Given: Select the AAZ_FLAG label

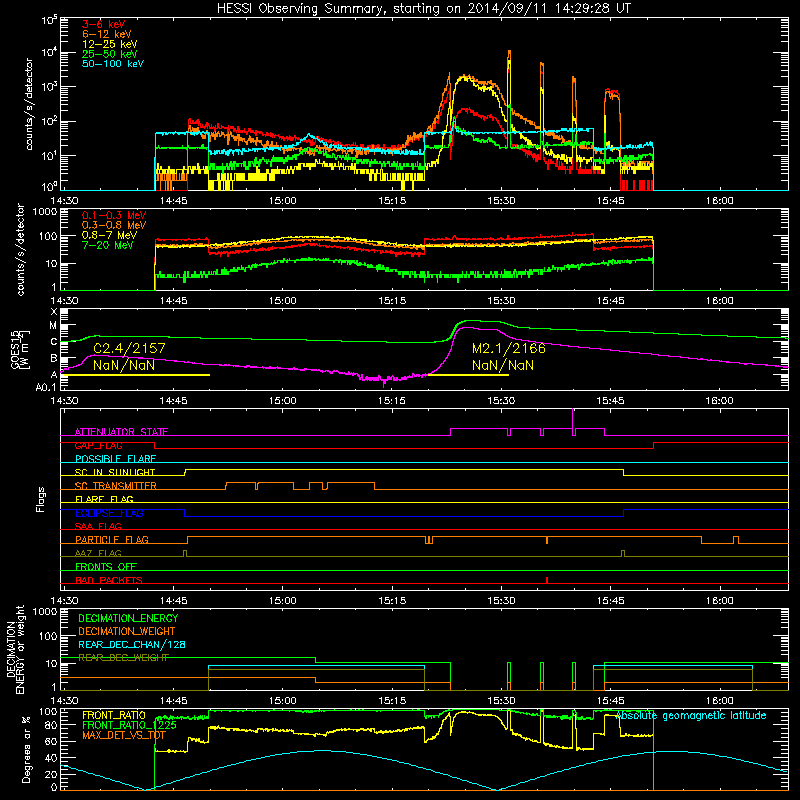Looking at the screenshot, I should (x=98, y=553).
